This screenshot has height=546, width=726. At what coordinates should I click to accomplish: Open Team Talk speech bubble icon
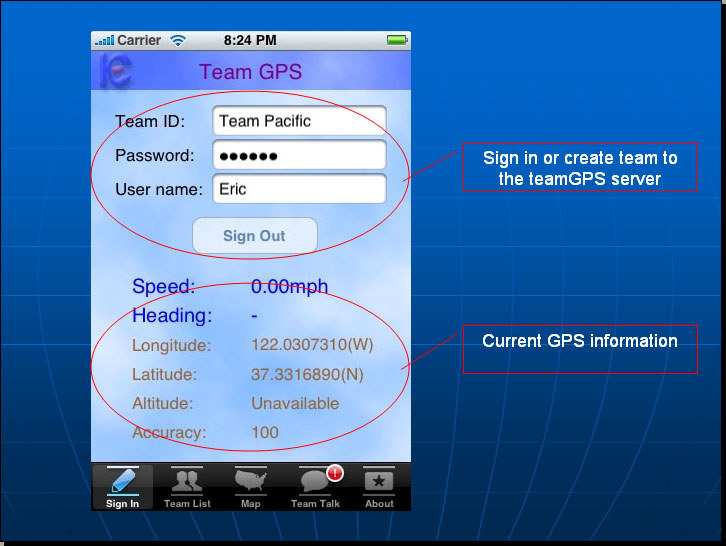coord(315,482)
